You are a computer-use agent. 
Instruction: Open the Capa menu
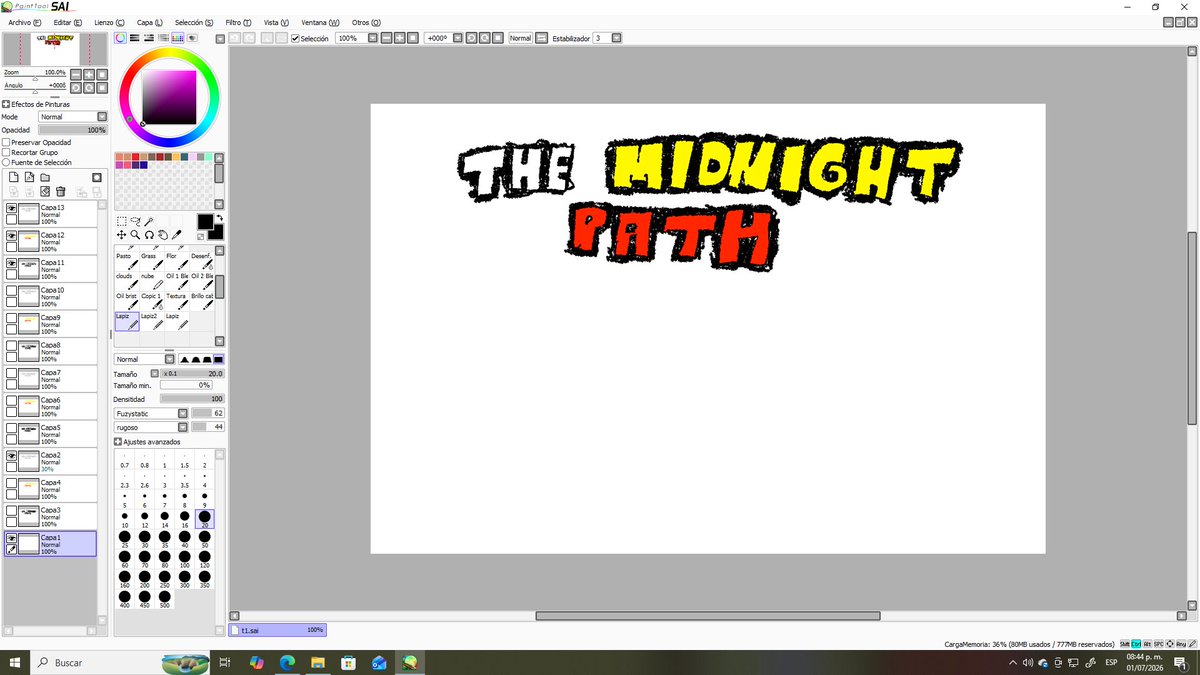pyautogui.click(x=150, y=22)
